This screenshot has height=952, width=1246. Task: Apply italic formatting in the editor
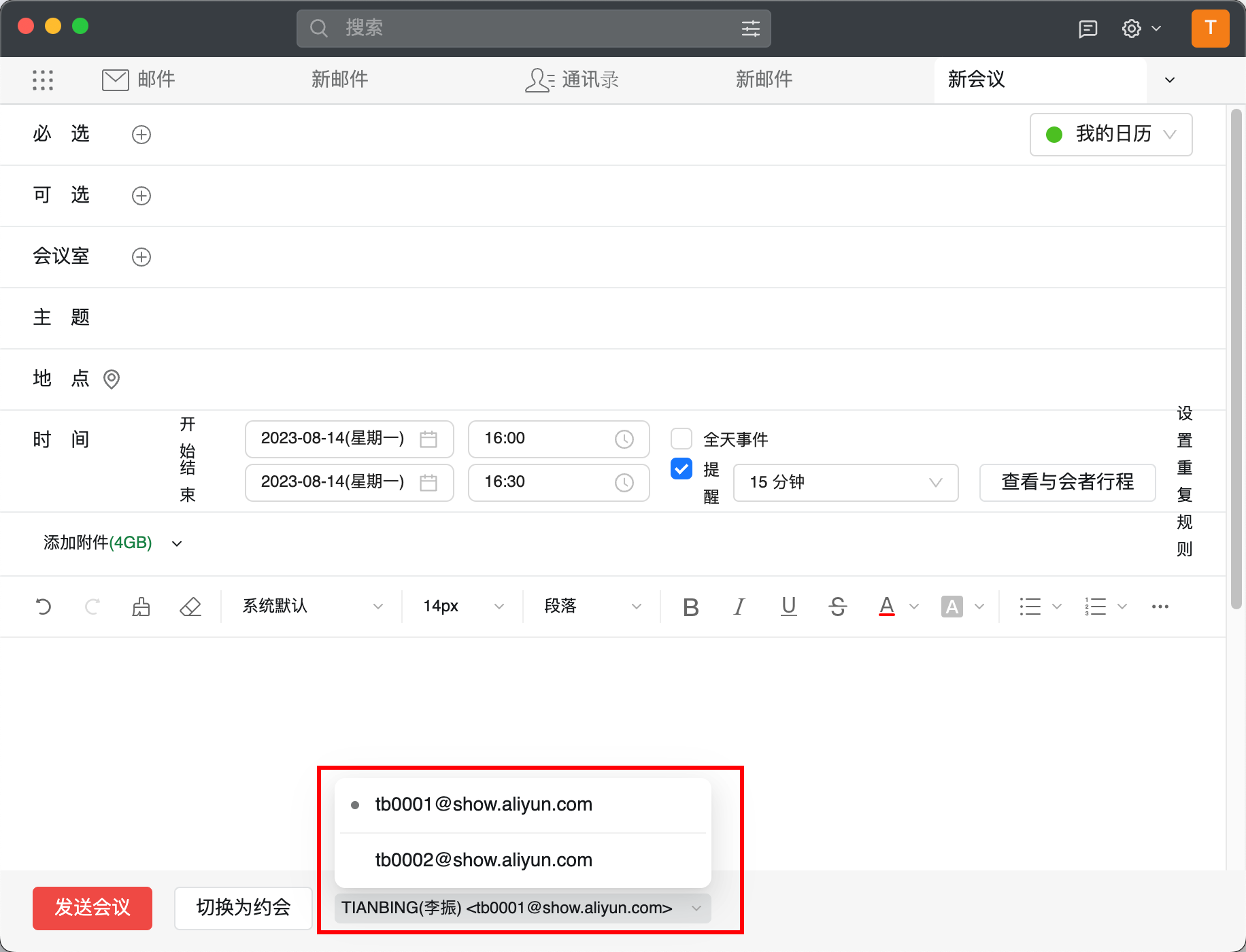click(x=739, y=606)
